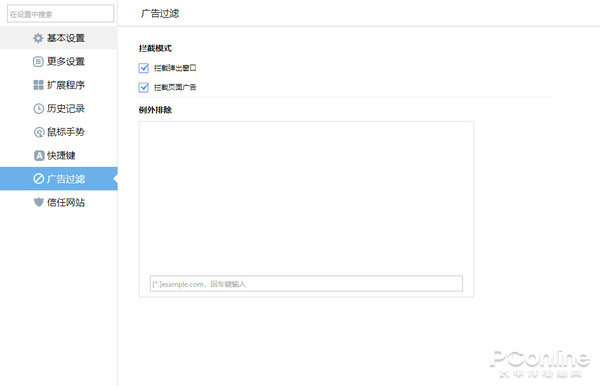Click the 拦截页面广告 label text

[x=175, y=88]
